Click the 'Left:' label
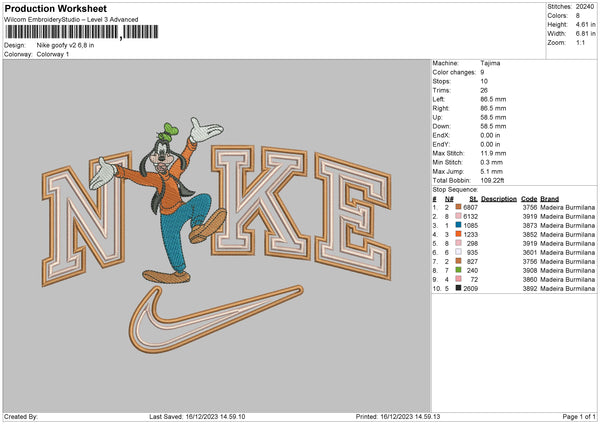The image size is (600, 424). tap(439, 99)
